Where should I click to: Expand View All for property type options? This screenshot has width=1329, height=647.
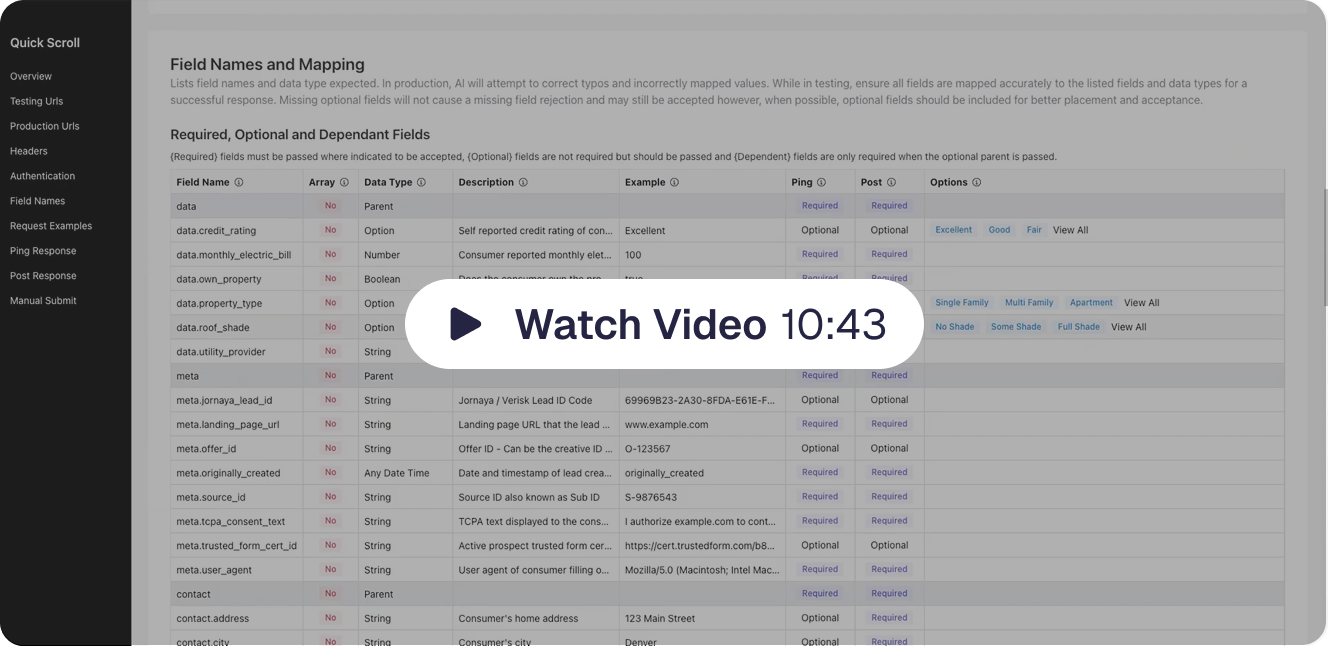[1141, 303]
